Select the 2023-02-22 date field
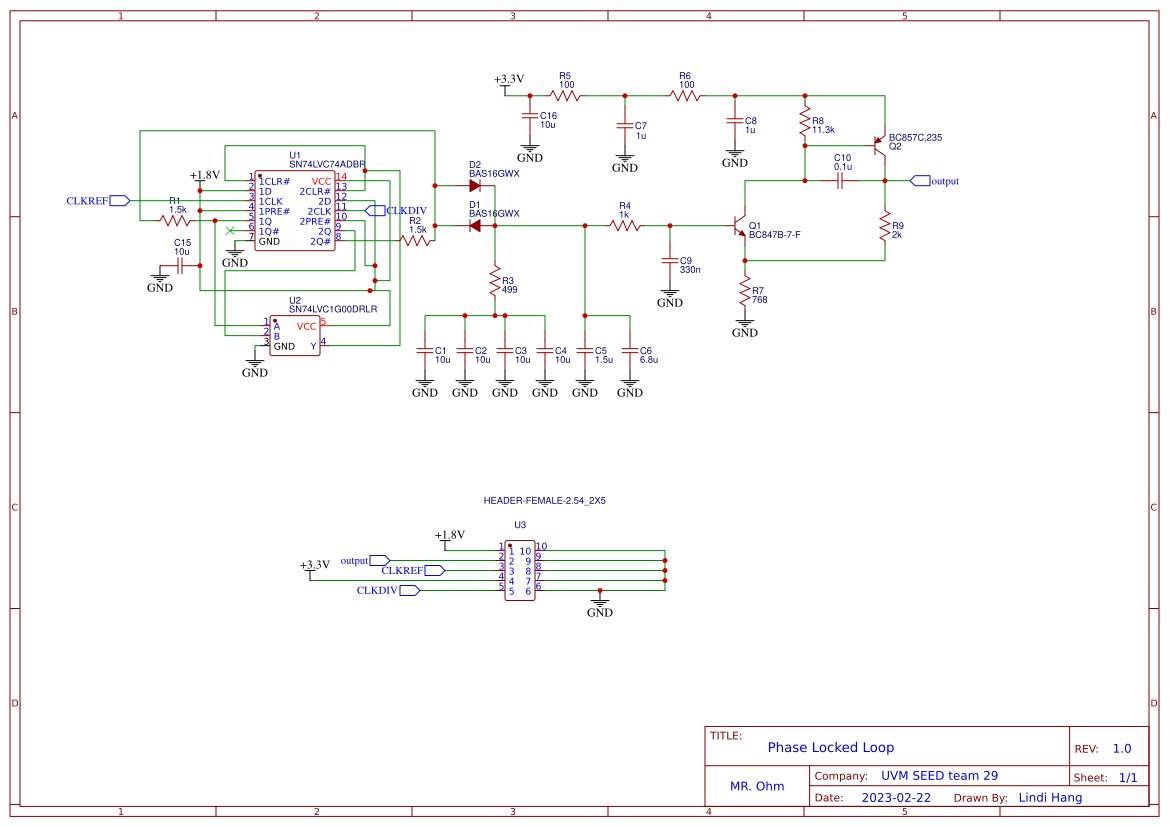Viewport: 1169px width, 827px height. click(897, 797)
